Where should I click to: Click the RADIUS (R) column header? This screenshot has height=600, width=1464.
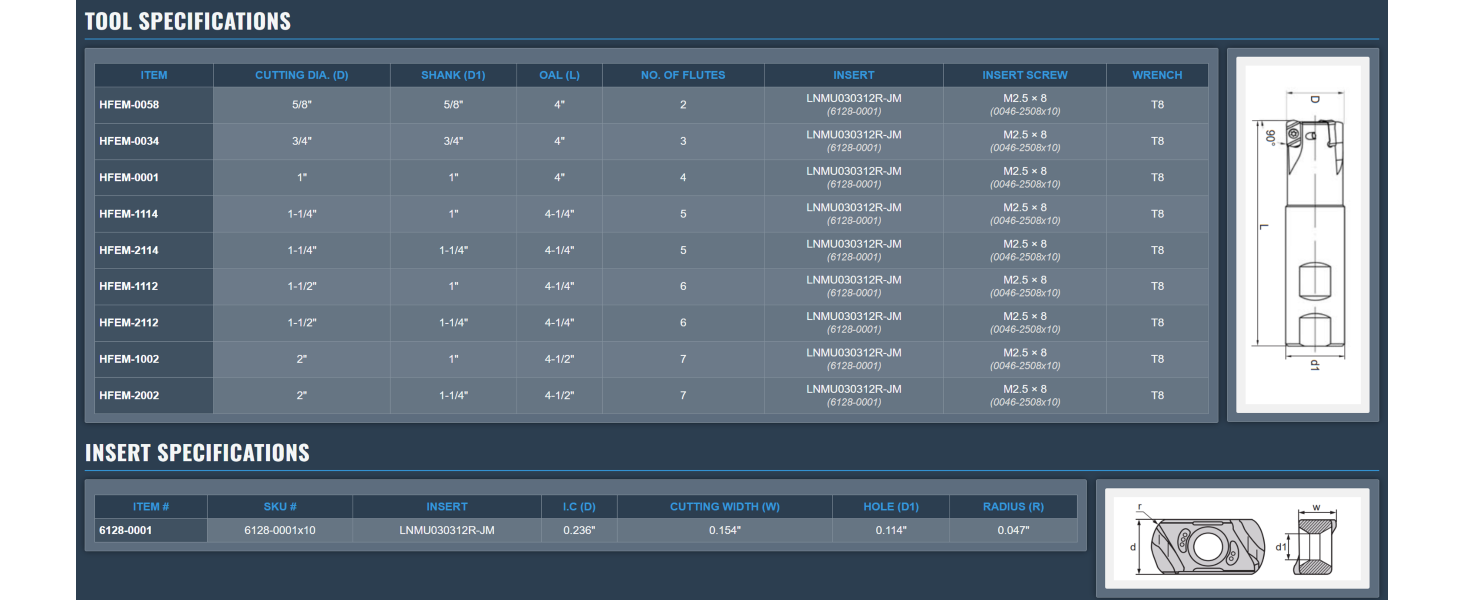(1013, 507)
